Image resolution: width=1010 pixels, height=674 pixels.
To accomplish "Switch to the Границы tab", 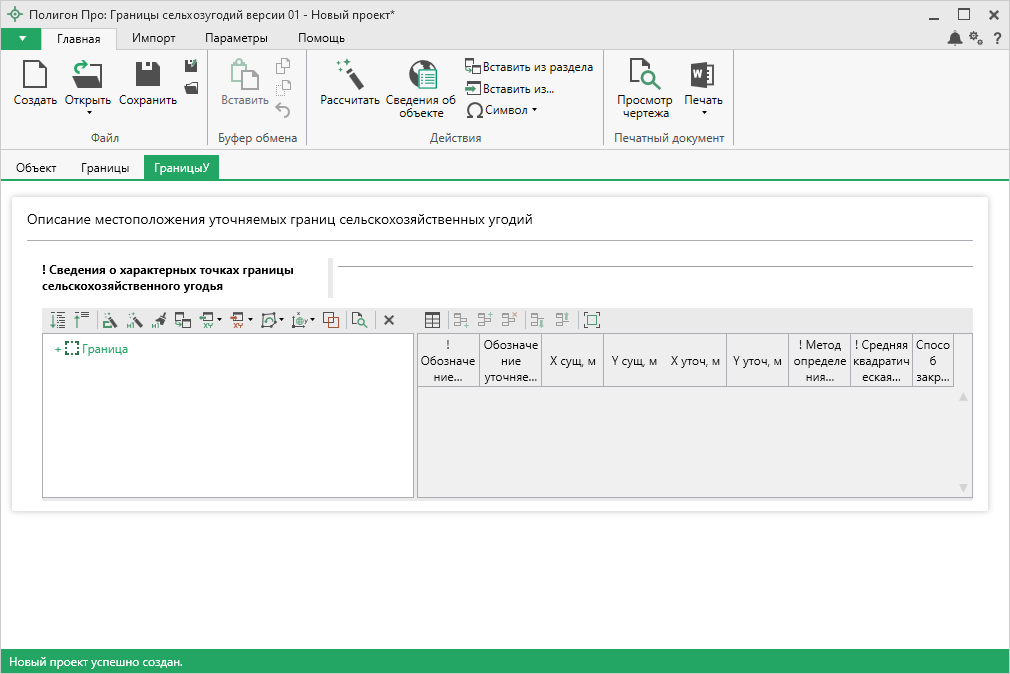I will click(105, 168).
